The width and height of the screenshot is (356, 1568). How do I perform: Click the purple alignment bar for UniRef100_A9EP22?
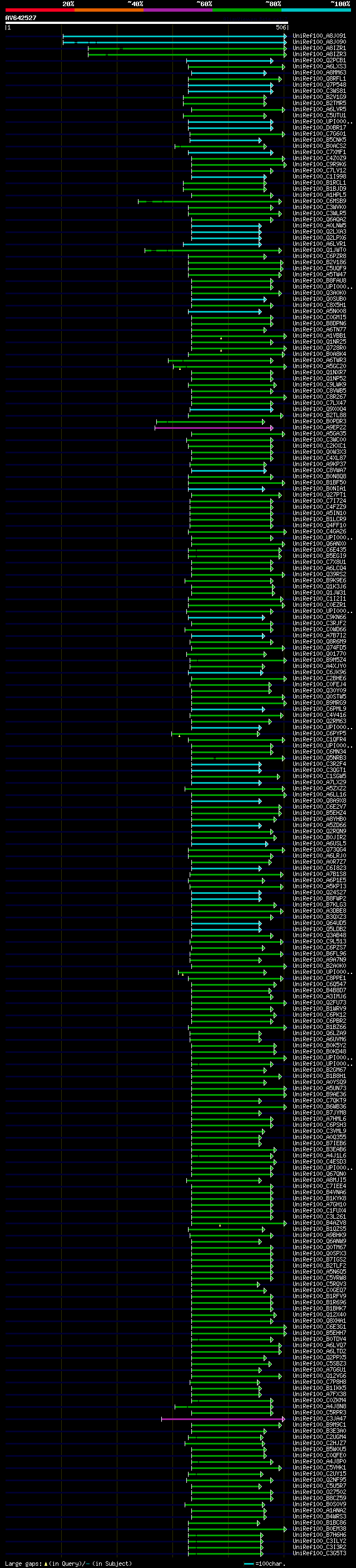click(x=214, y=428)
